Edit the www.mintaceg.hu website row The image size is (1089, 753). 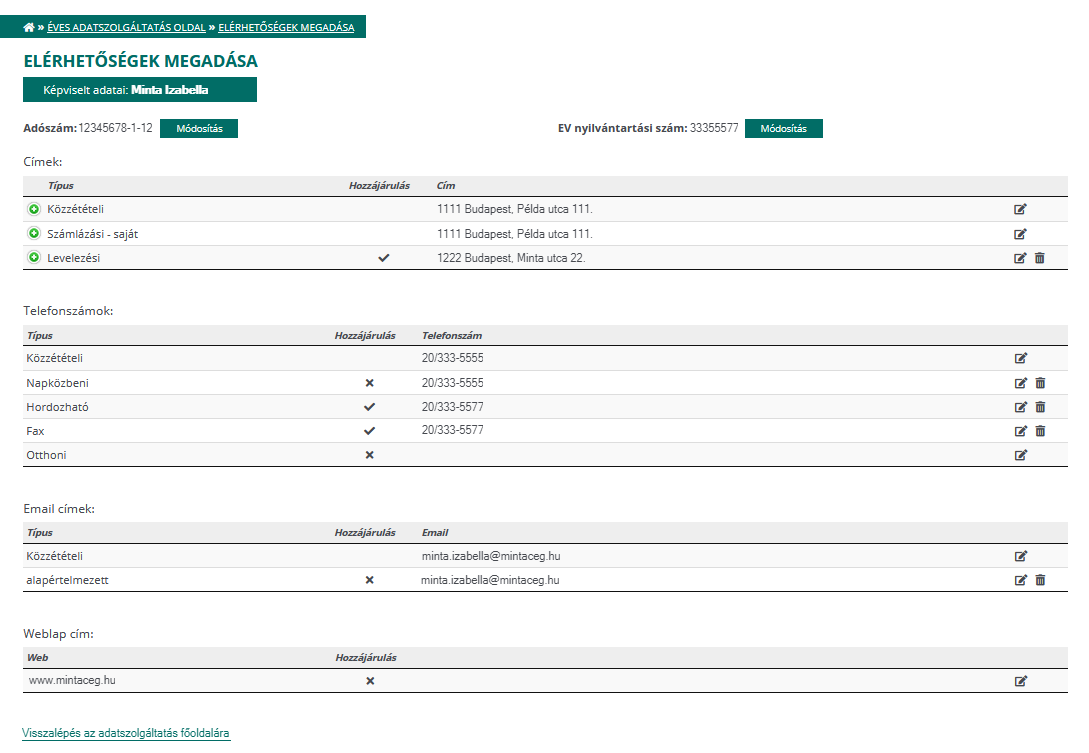click(1020, 681)
